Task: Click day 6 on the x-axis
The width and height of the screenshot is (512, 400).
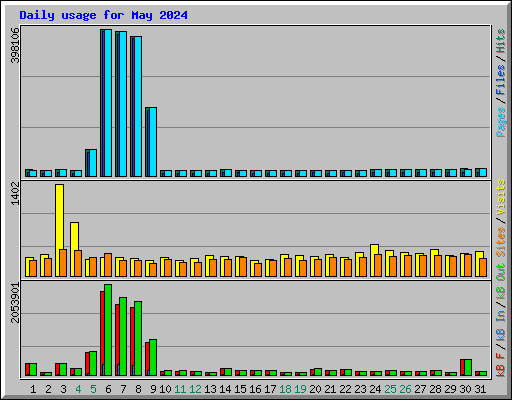Action: click(108, 389)
